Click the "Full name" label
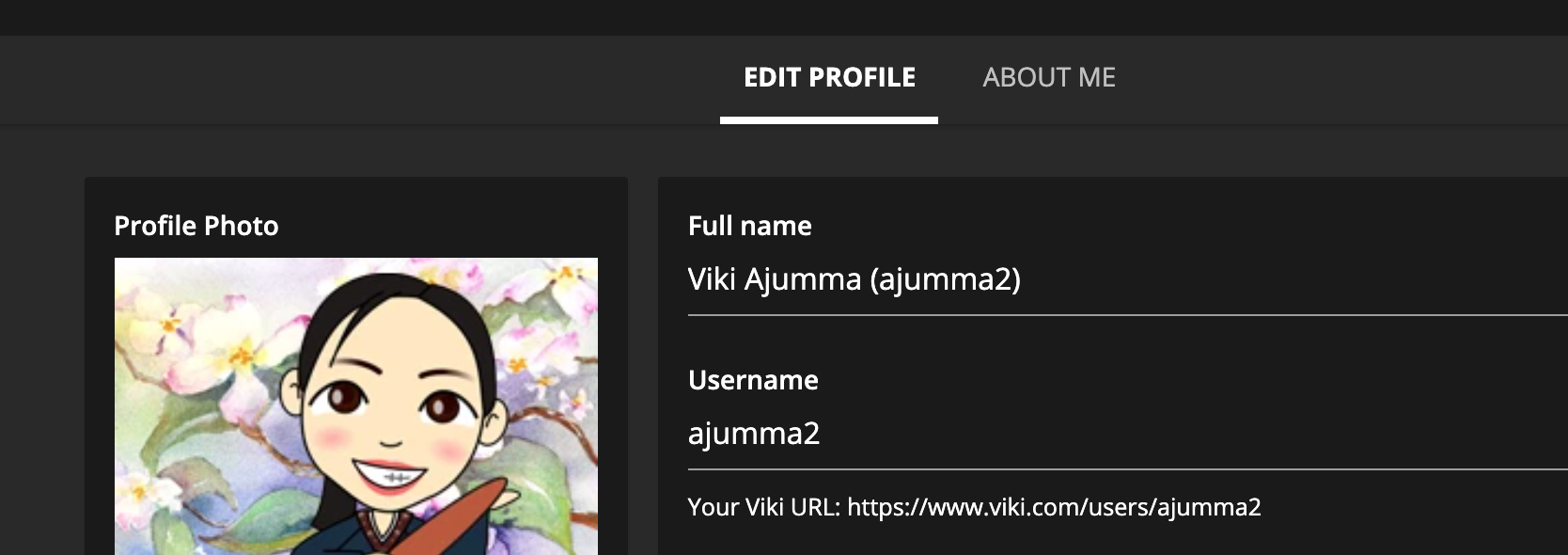 (x=750, y=226)
